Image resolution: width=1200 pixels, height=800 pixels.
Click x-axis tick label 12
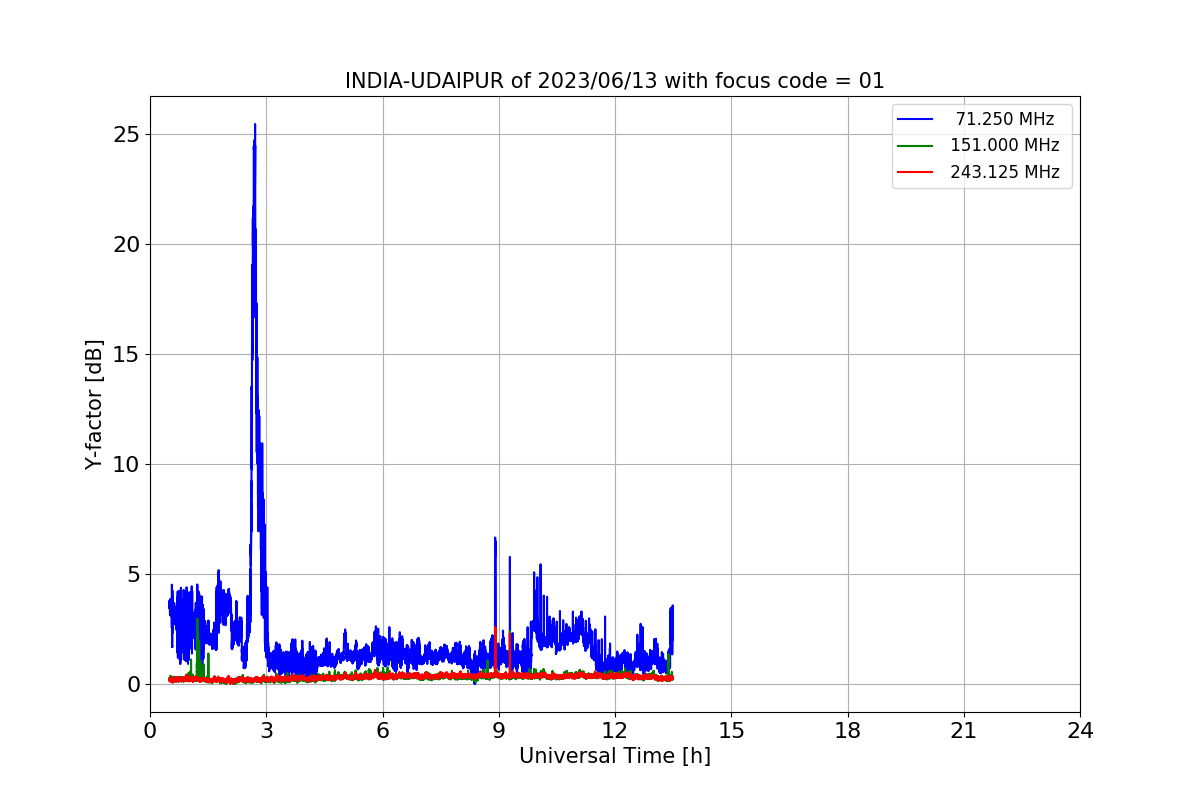pyautogui.click(x=615, y=731)
